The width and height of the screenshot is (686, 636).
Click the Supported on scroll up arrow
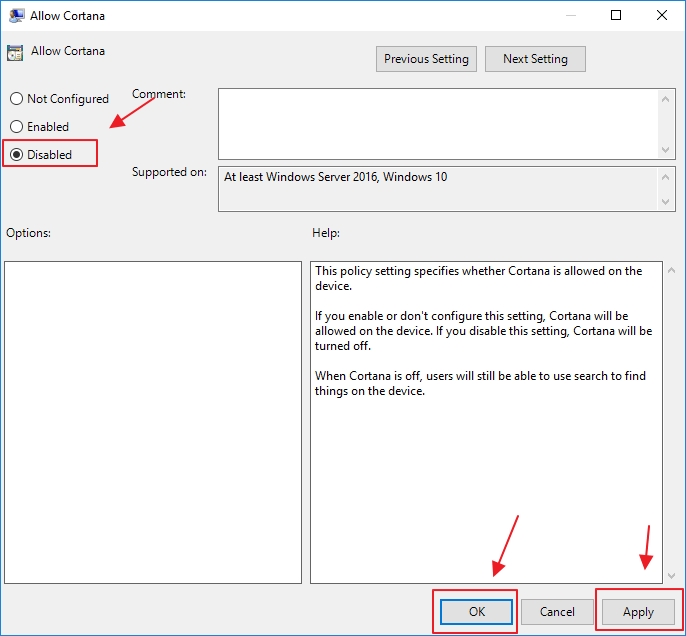[x=665, y=177]
